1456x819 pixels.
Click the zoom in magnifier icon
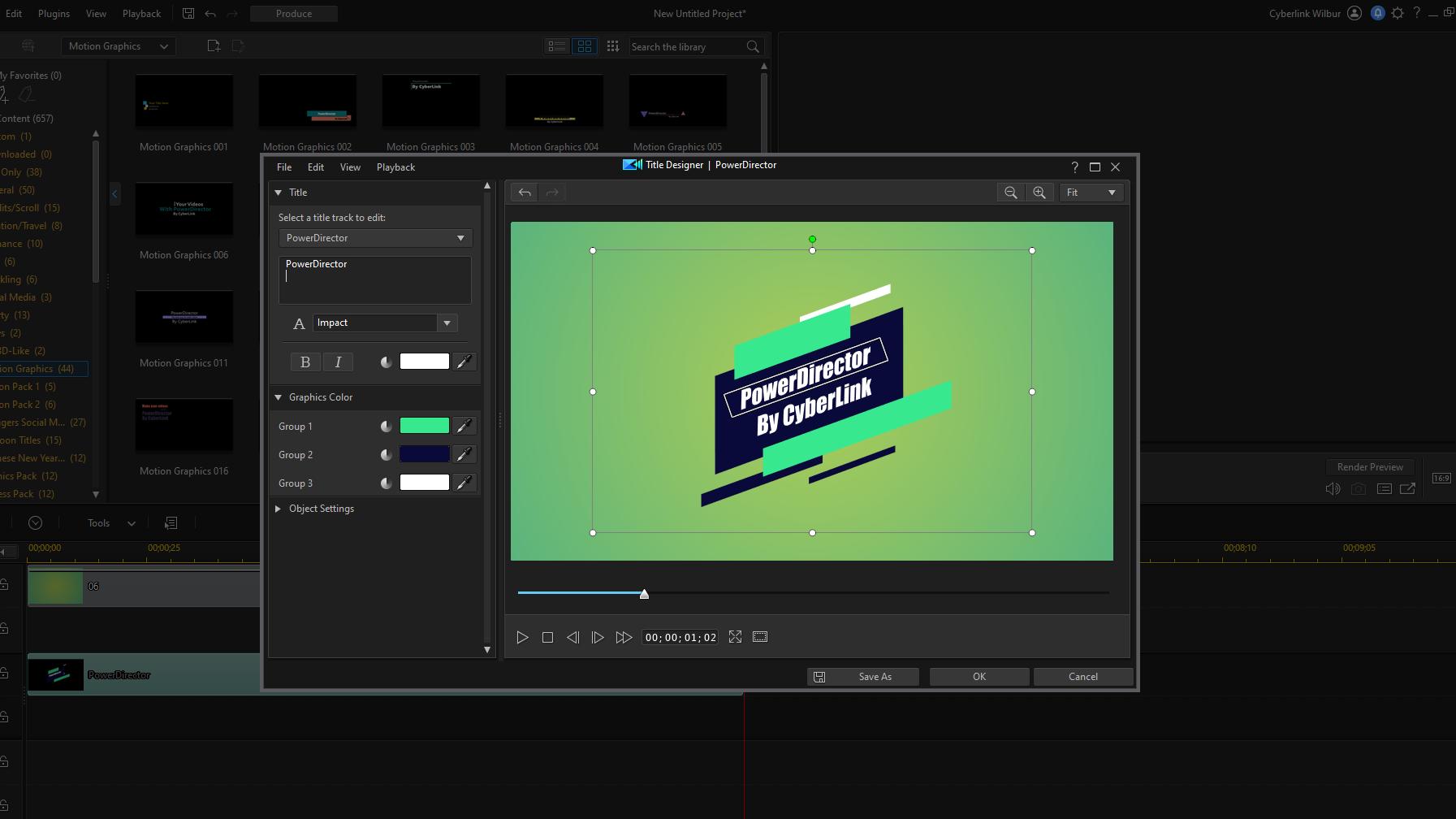pyautogui.click(x=1039, y=193)
